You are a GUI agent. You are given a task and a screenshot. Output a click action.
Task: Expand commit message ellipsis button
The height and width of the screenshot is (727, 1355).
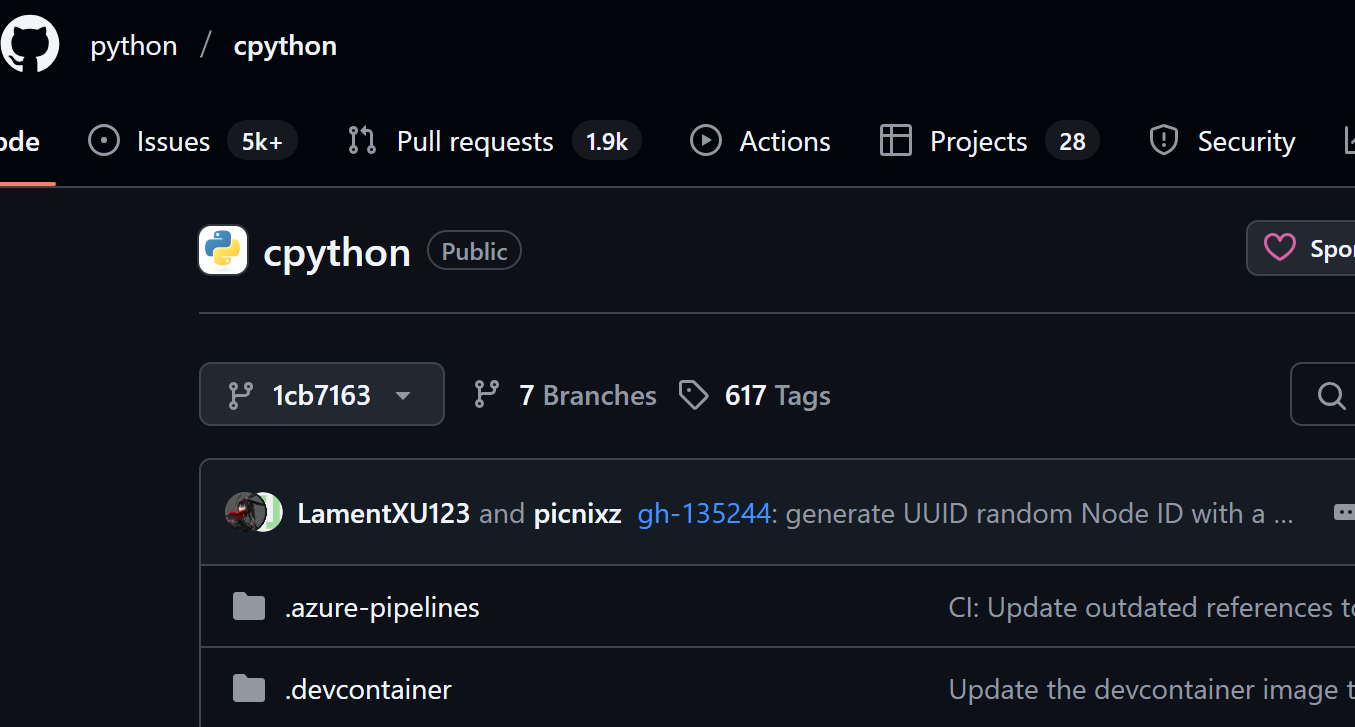[1344, 513]
